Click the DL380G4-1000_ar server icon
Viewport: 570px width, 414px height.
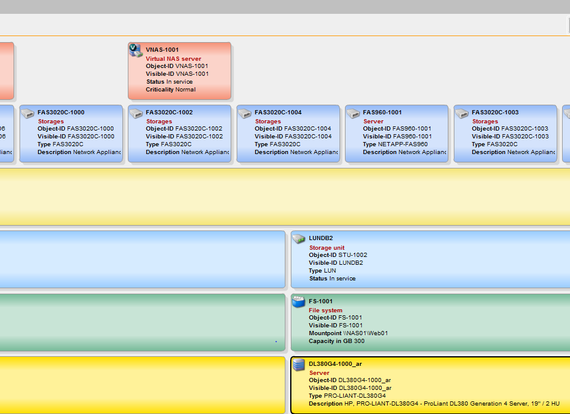pos(299,365)
